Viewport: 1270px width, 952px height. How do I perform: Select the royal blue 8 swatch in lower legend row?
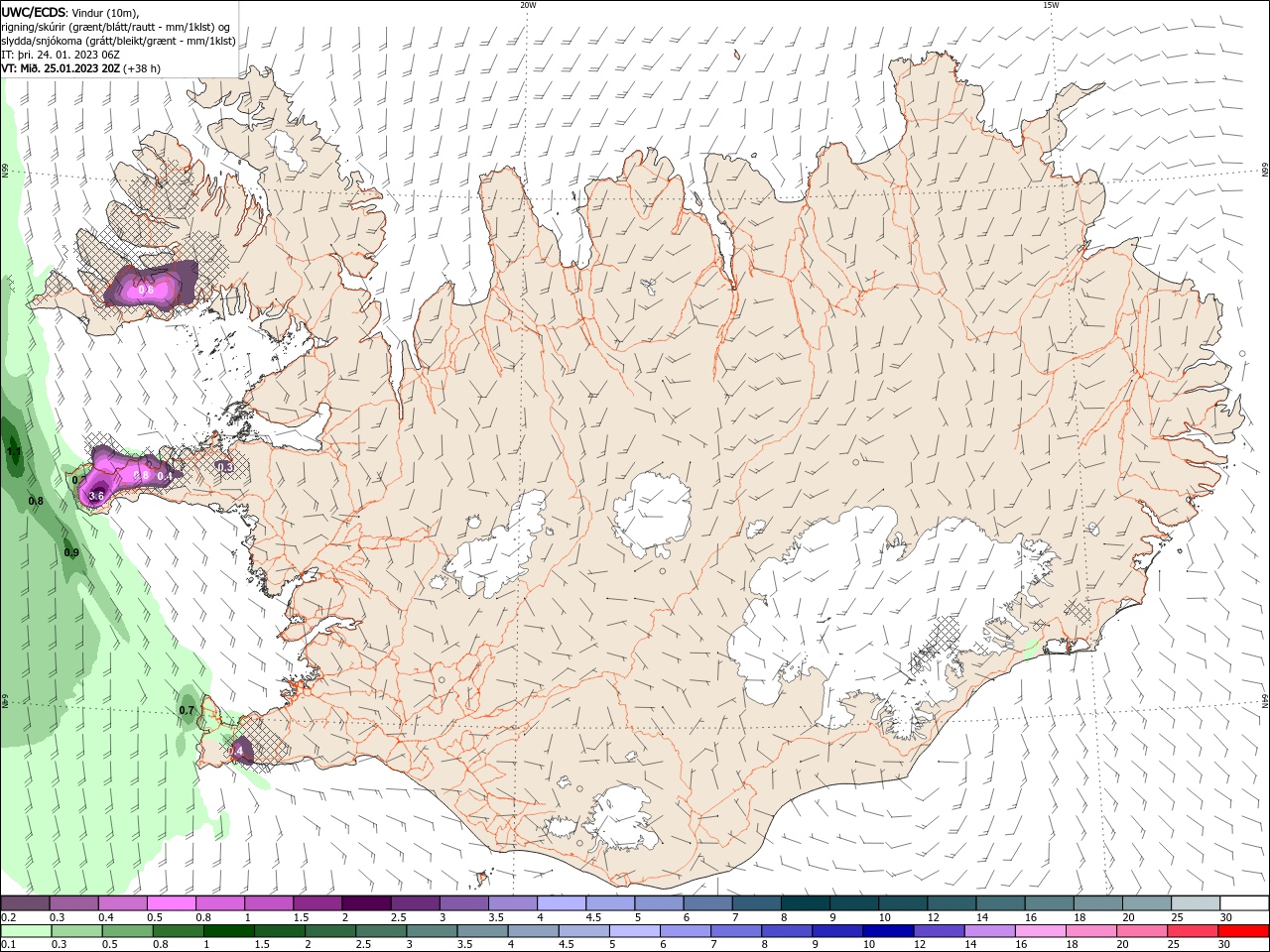[x=787, y=931]
